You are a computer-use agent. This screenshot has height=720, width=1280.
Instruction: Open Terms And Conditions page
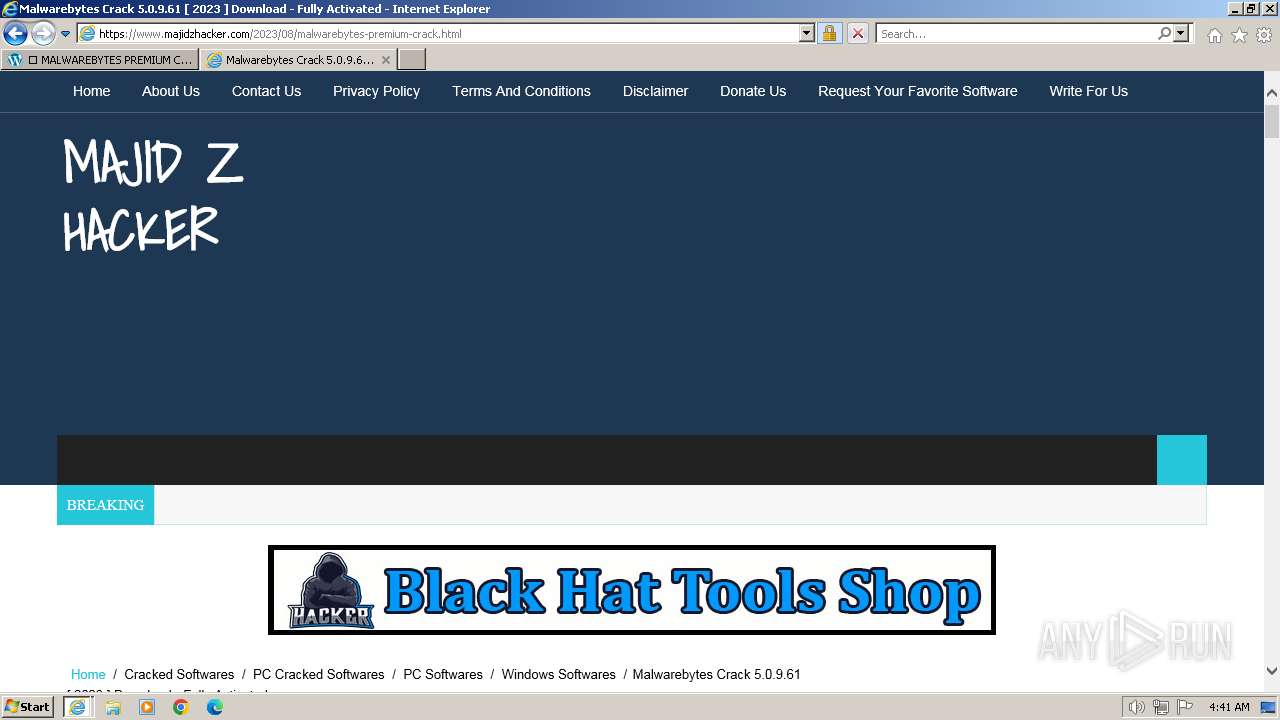[x=521, y=91]
